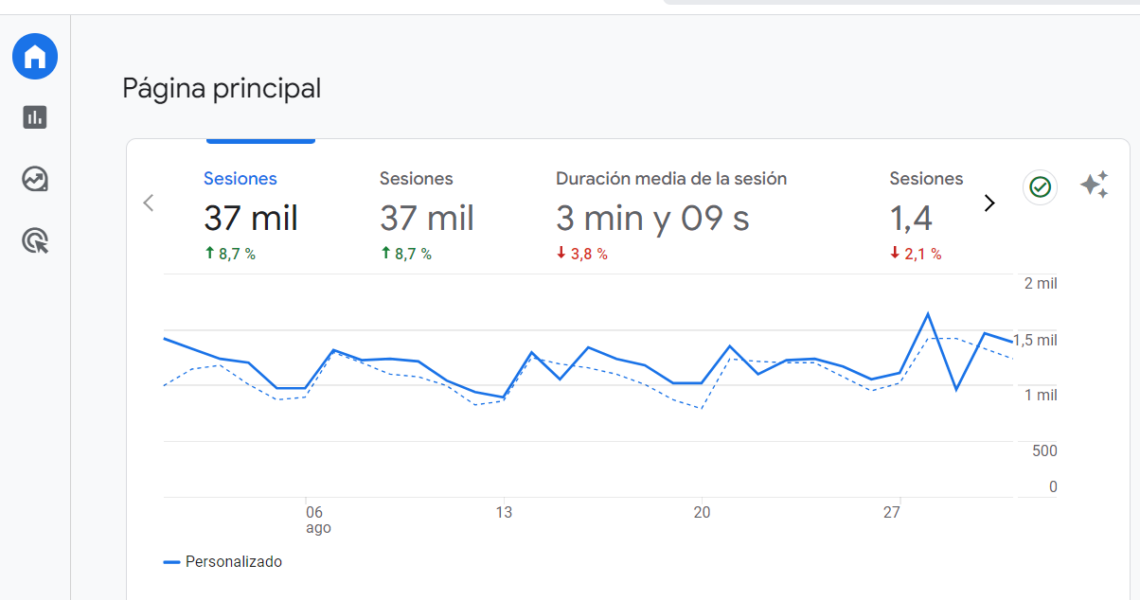
Task: Click the 20 date label on chart
Action: (x=702, y=513)
